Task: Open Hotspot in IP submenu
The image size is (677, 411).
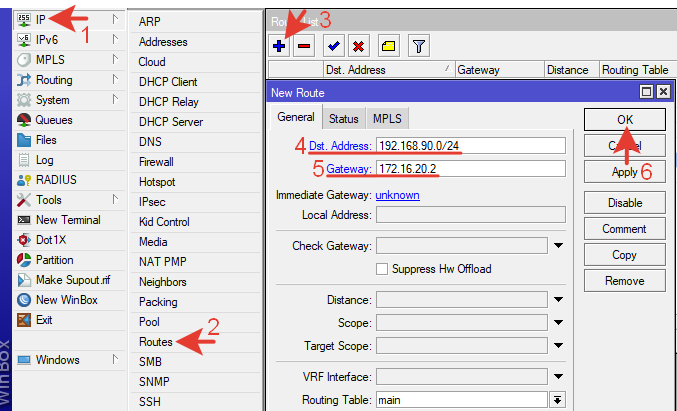Action: [157, 182]
